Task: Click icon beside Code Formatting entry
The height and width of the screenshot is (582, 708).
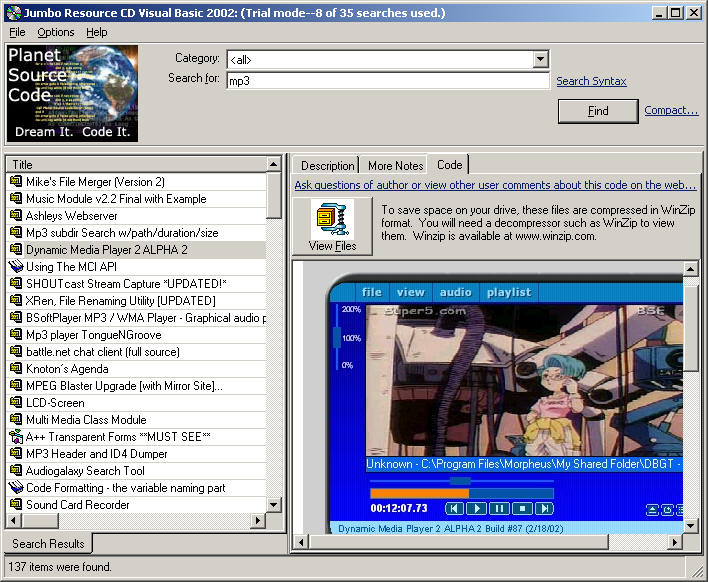Action: pos(16,488)
